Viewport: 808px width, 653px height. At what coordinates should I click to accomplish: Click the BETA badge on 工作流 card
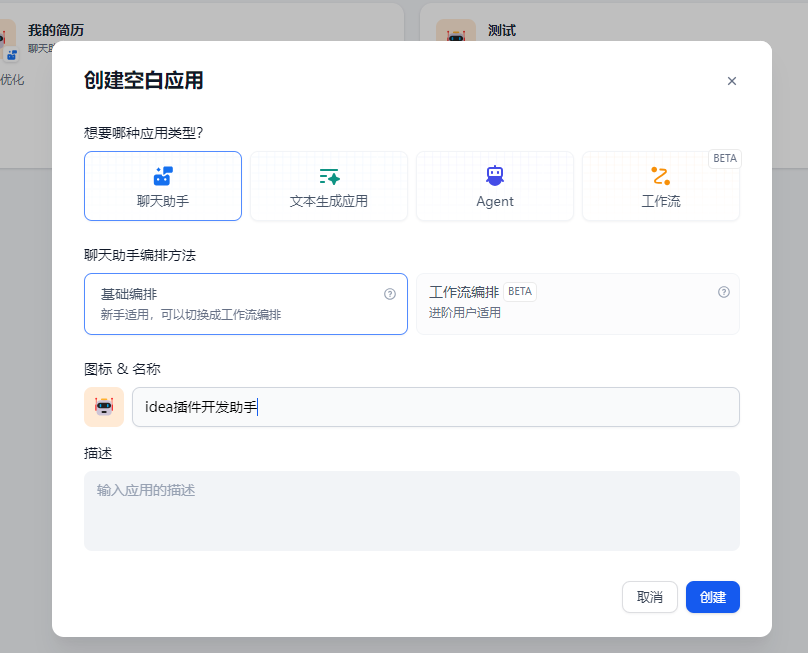coord(725,158)
